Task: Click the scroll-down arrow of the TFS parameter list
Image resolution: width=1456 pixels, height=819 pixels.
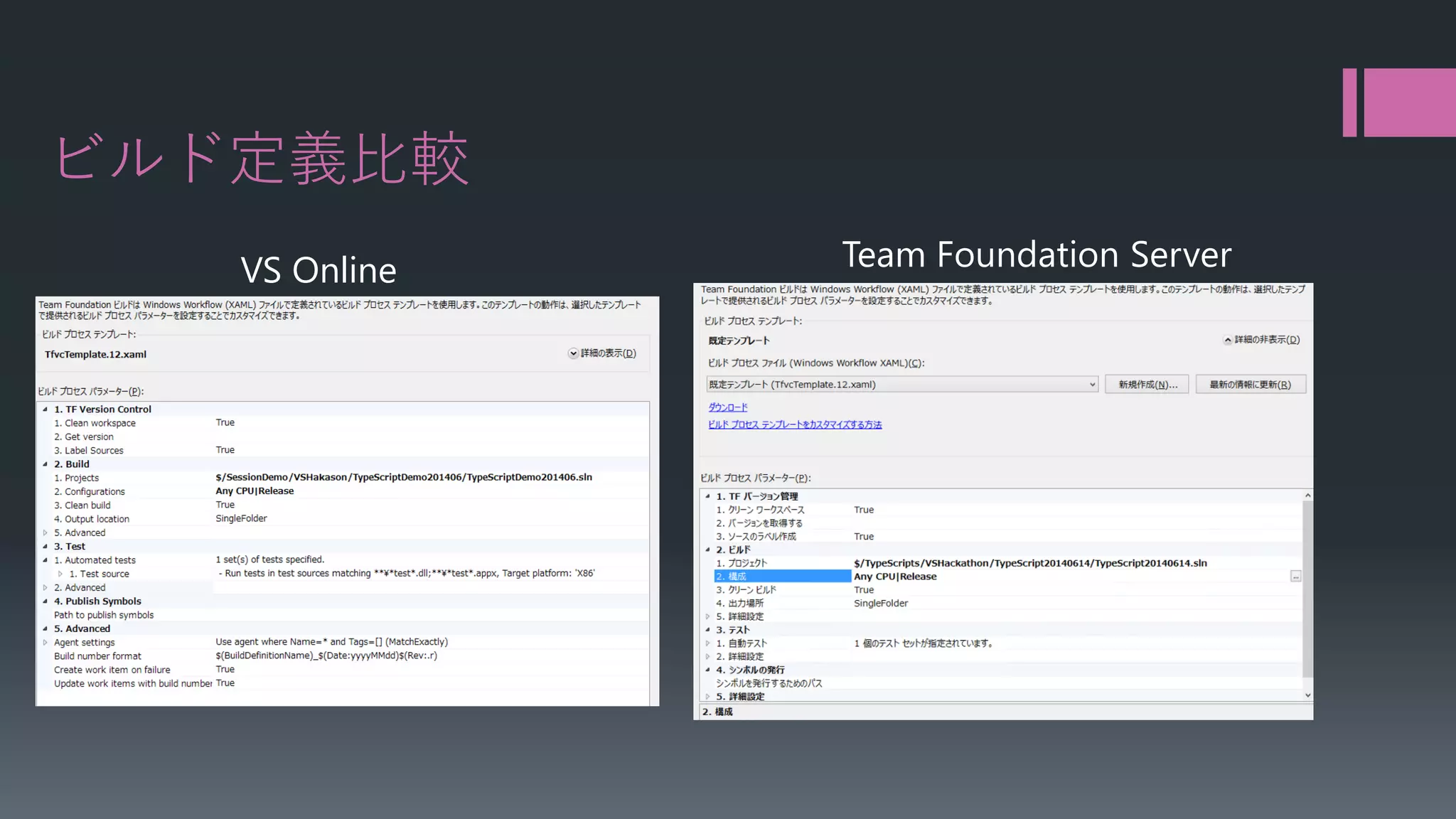Action: [1307, 695]
